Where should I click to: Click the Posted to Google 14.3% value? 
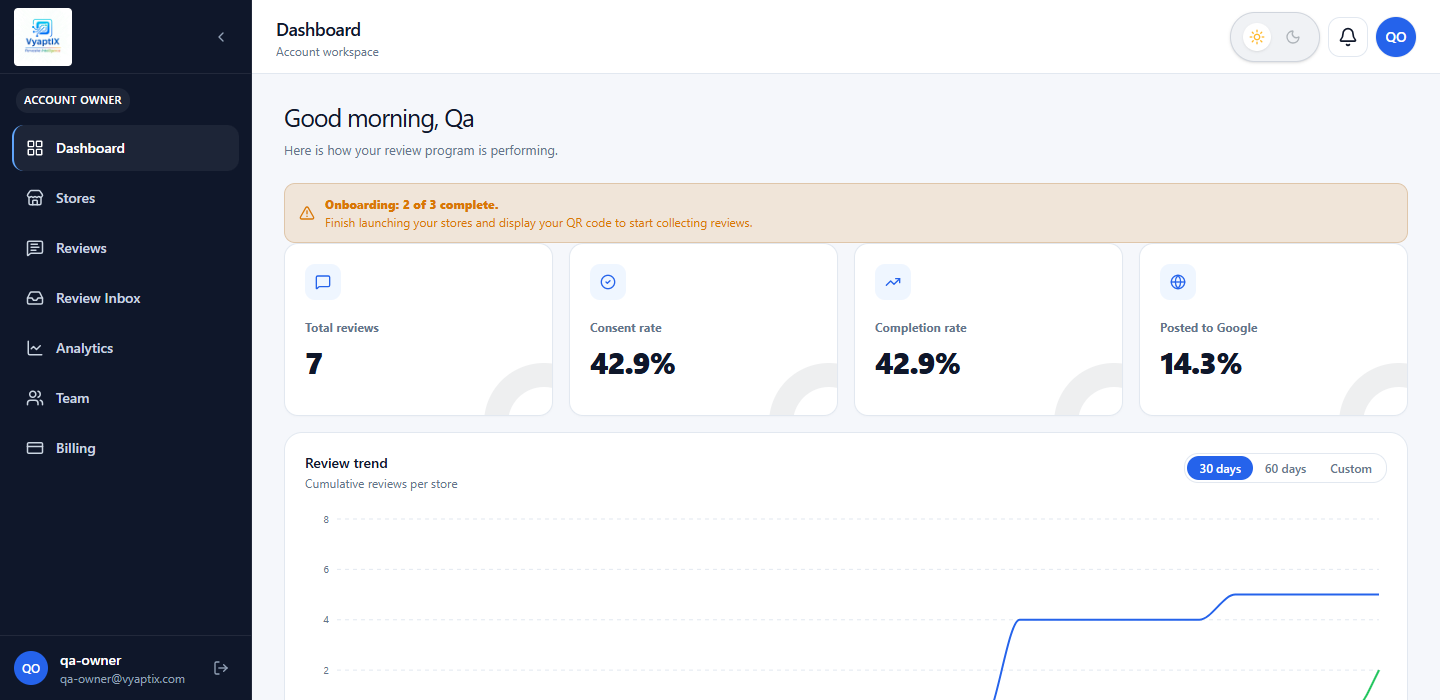coord(1201,364)
